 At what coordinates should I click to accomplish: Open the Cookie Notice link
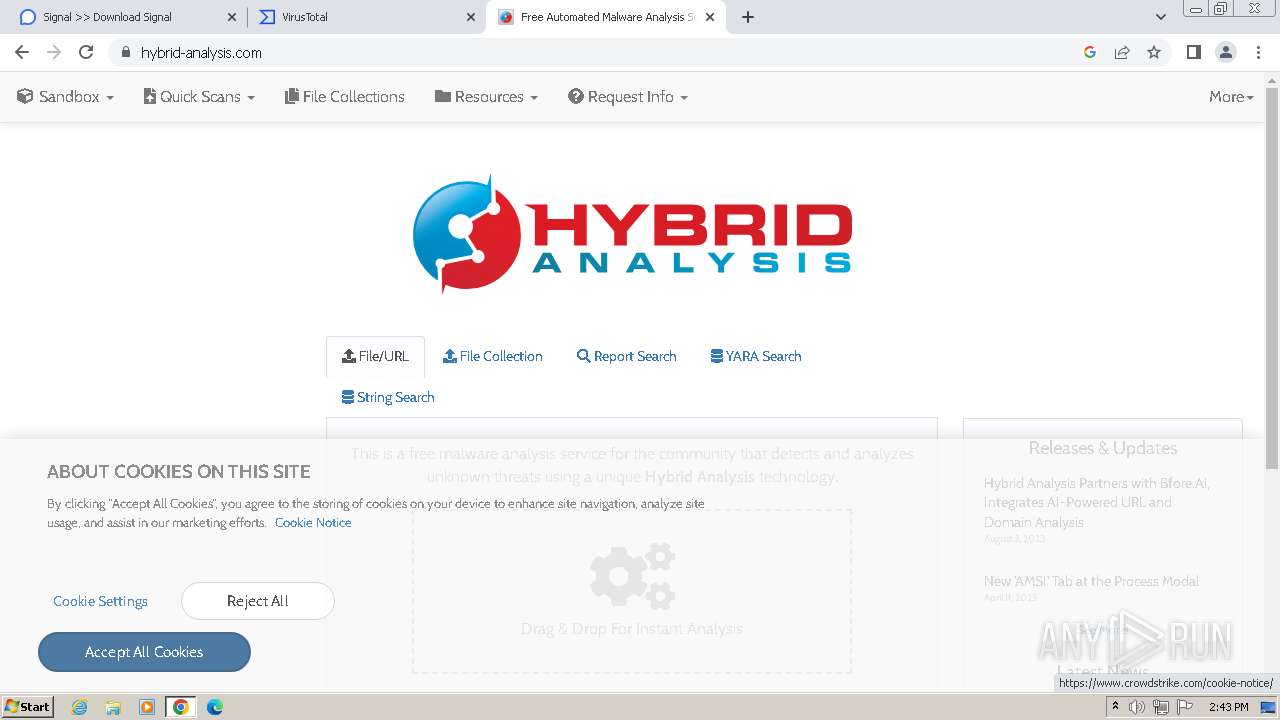pos(313,522)
